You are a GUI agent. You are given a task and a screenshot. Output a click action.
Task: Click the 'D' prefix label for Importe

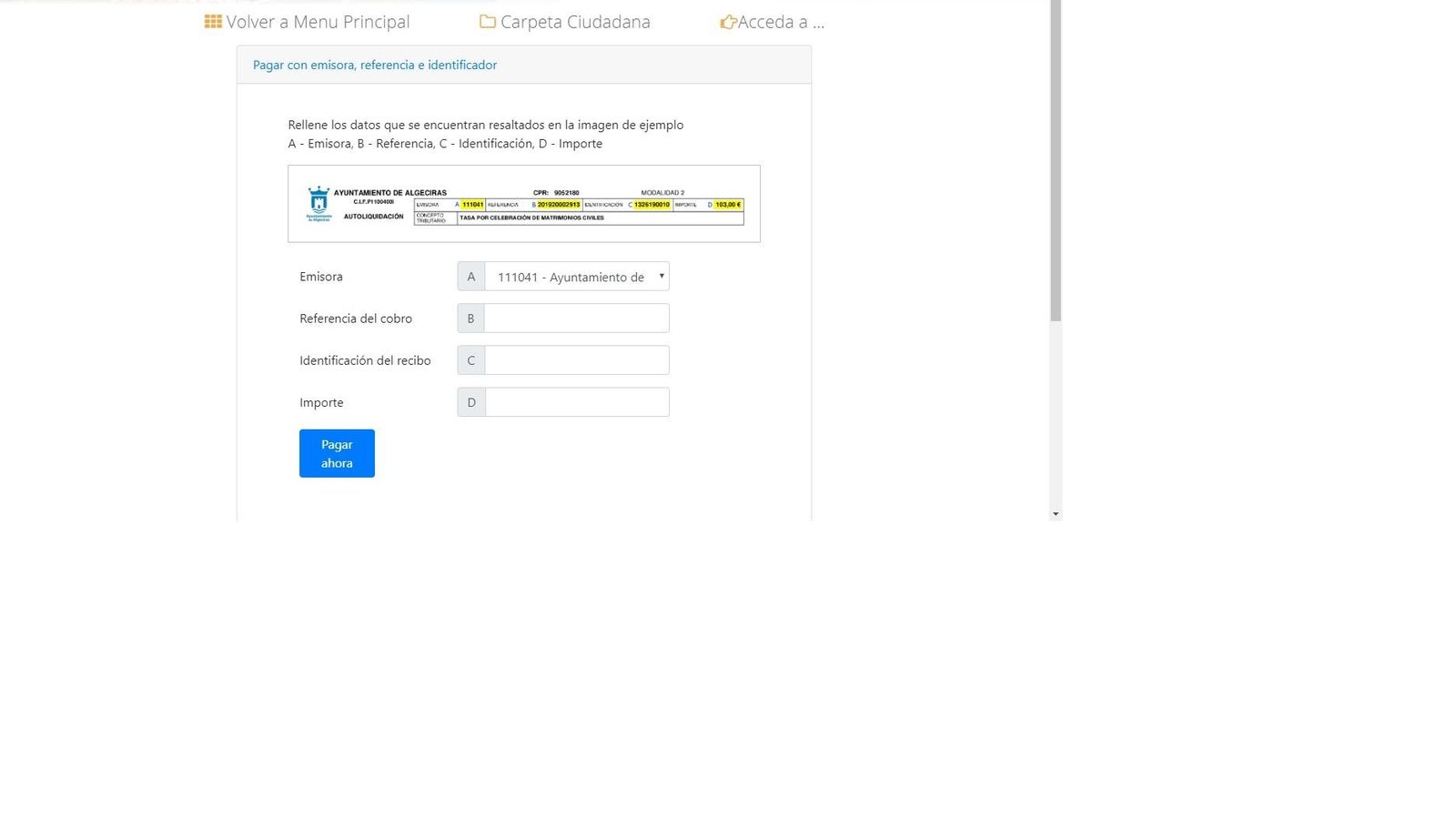click(470, 402)
